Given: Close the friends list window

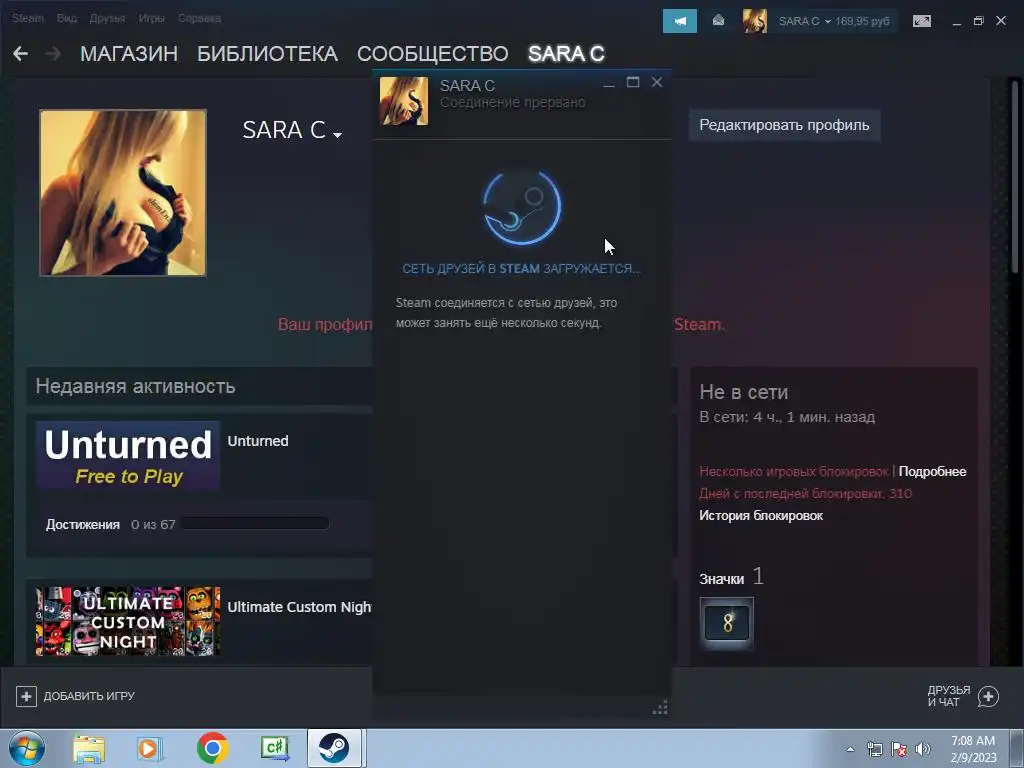Looking at the screenshot, I should [657, 82].
